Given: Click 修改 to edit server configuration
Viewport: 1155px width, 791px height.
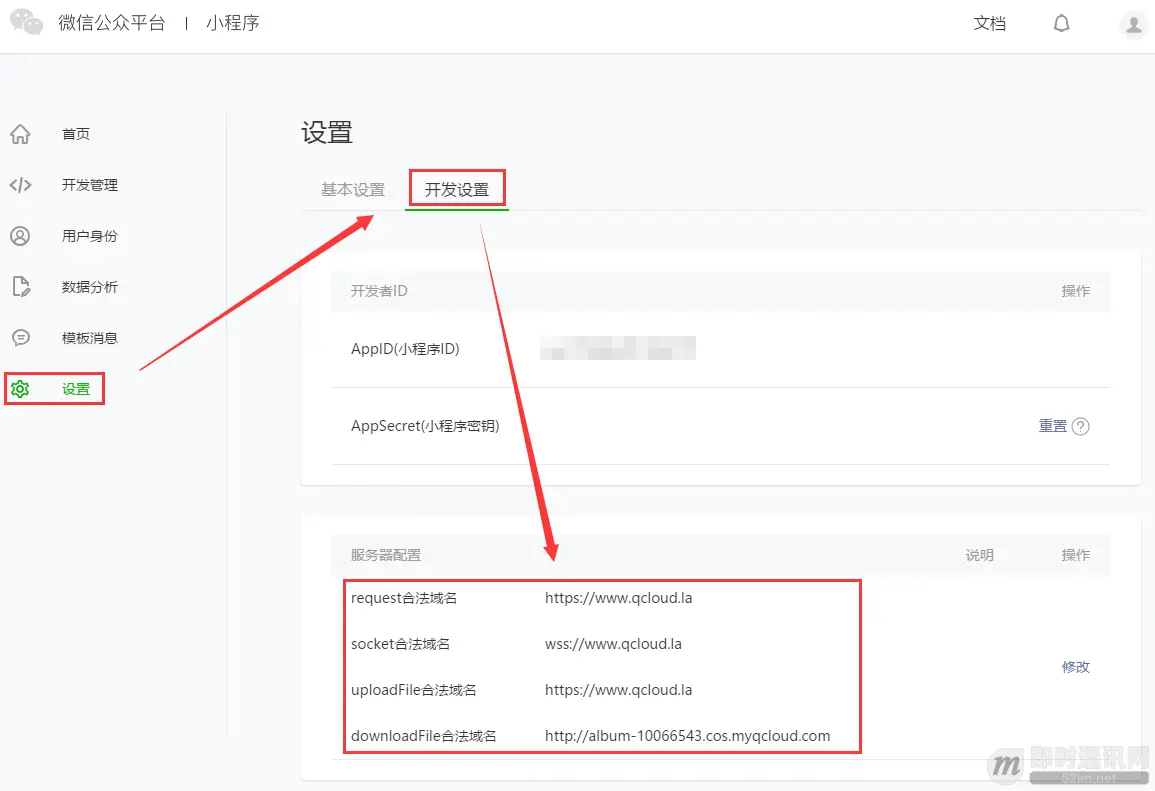Looking at the screenshot, I should pos(1075,667).
